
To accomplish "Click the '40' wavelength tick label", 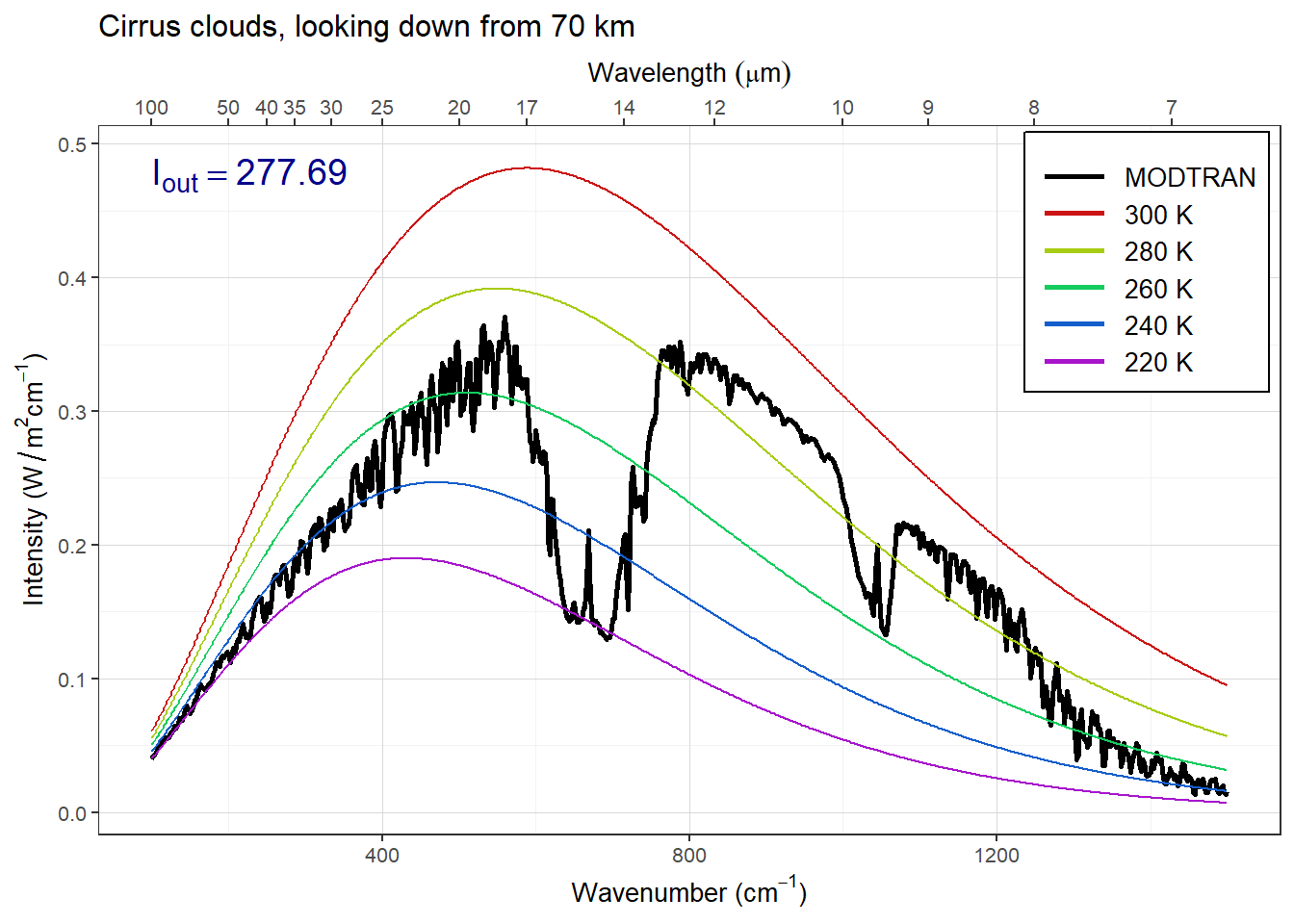I will pos(267,108).
